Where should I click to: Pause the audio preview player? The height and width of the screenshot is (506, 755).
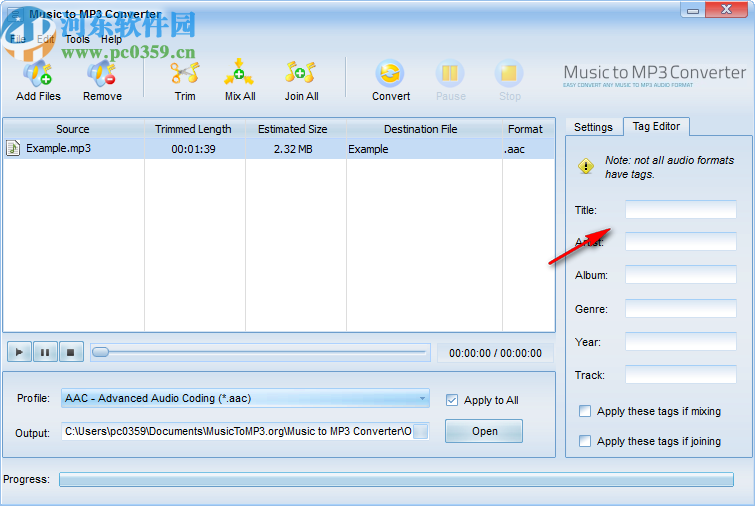(45, 352)
